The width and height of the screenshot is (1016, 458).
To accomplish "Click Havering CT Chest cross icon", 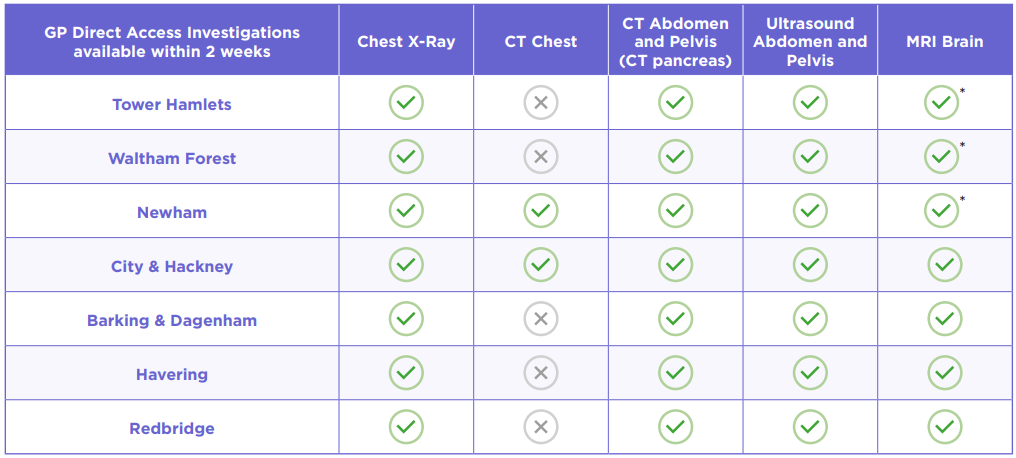I will (540, 373).
